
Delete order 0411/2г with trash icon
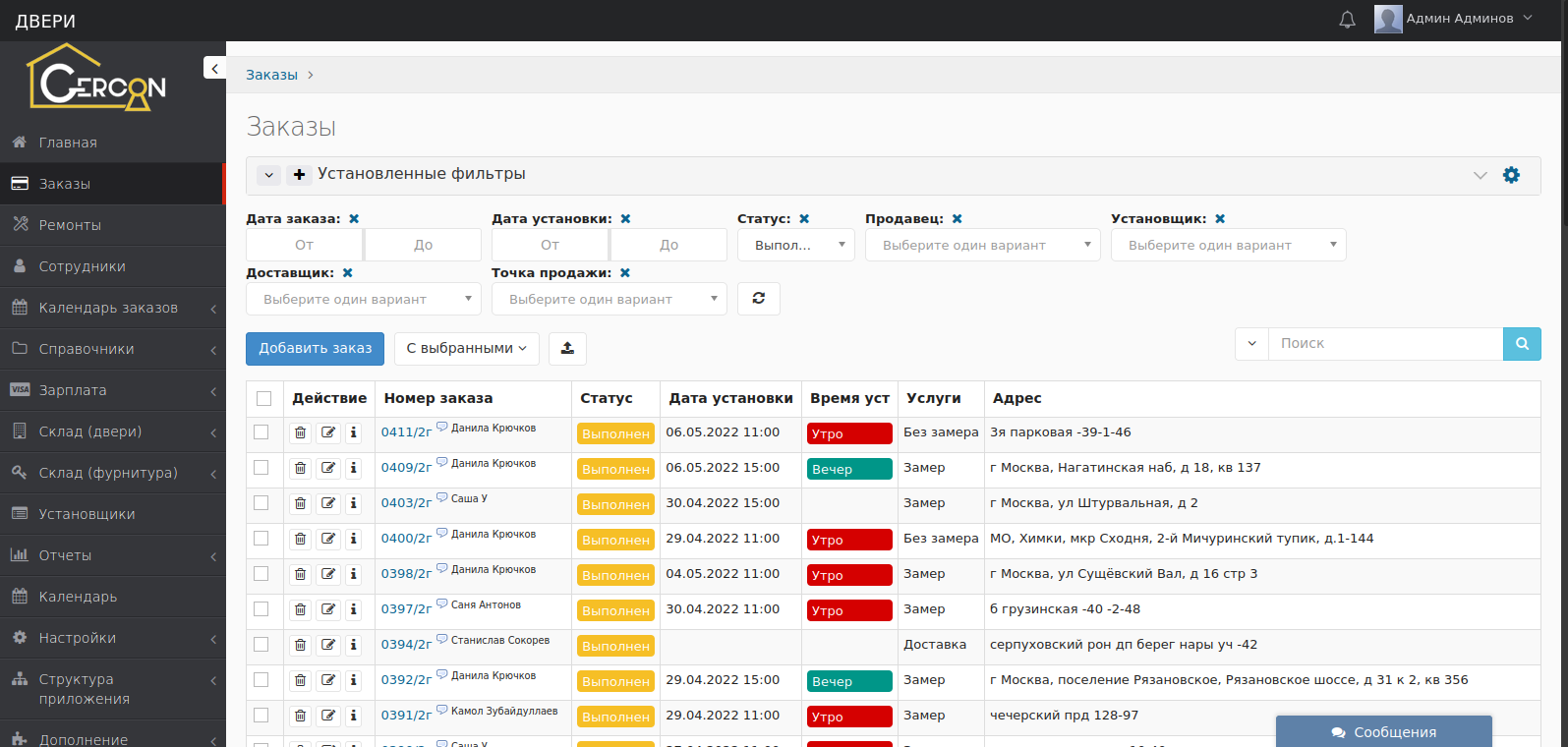[x=301, y=432]
